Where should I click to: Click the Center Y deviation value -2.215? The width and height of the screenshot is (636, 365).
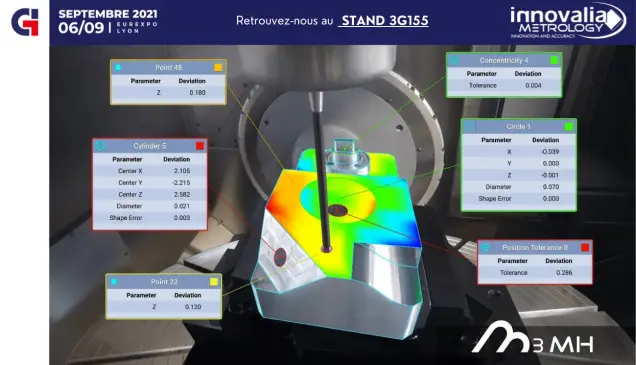[181, 182]
